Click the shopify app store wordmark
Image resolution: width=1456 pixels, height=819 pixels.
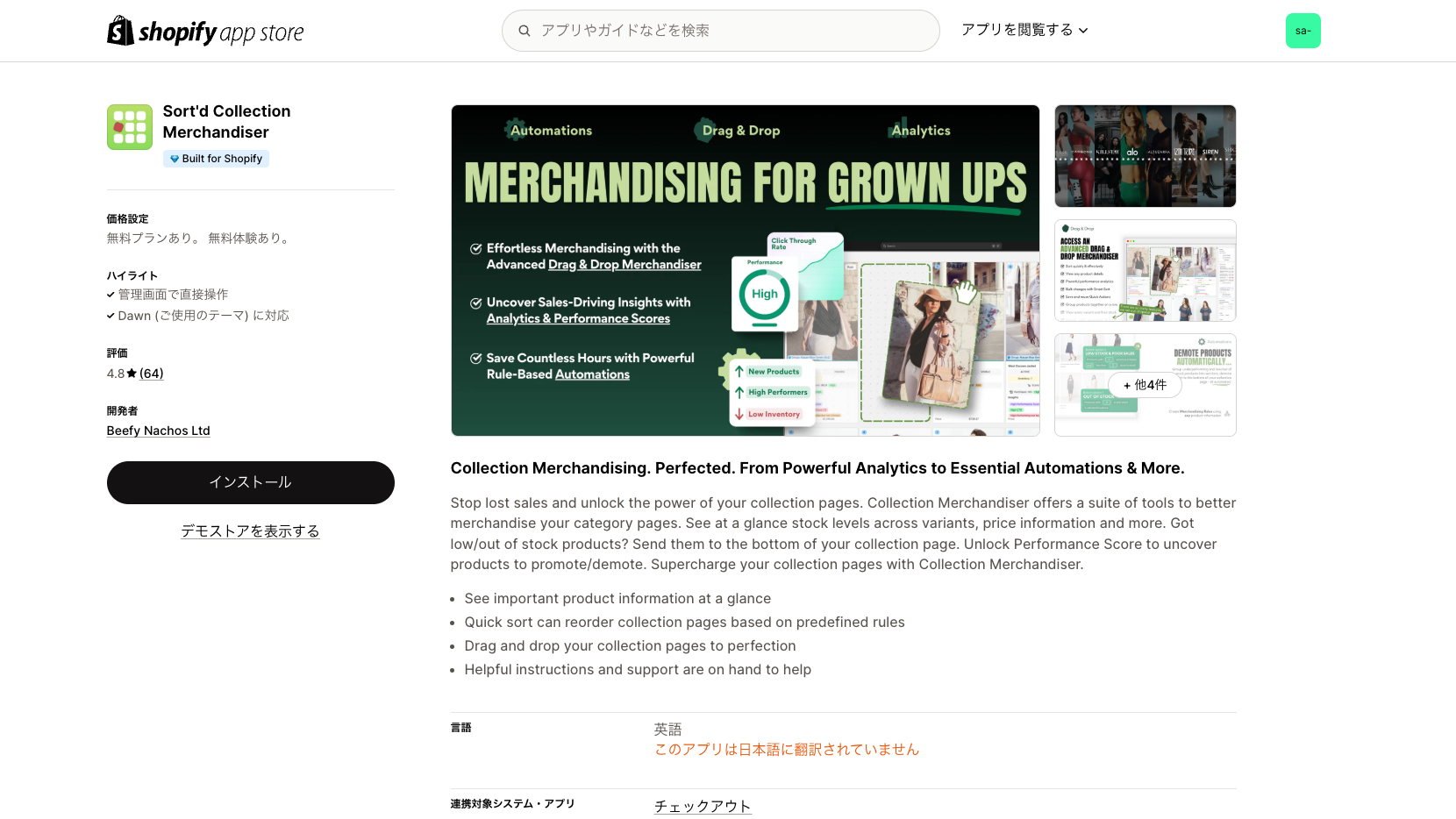click(x=221, y=32)
